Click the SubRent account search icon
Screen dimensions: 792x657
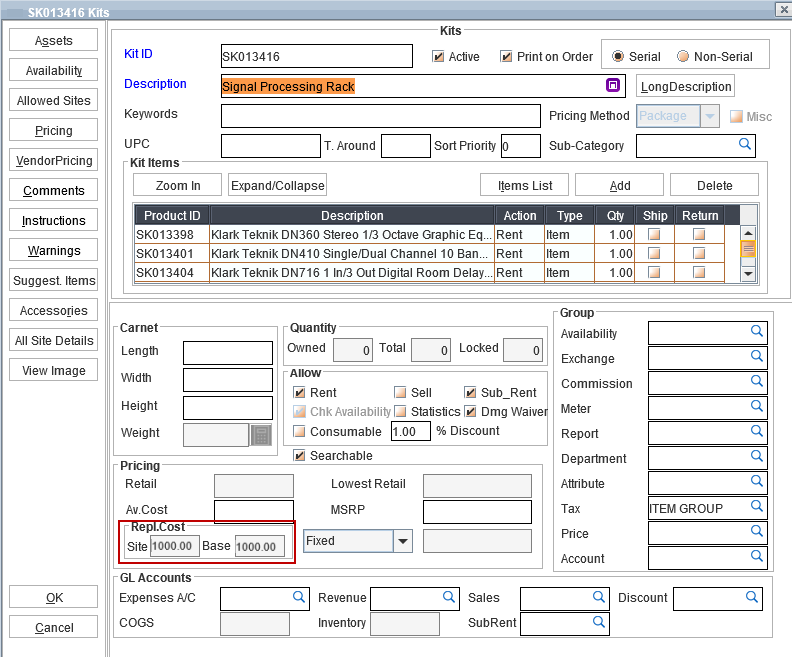[x=598, y=622]
